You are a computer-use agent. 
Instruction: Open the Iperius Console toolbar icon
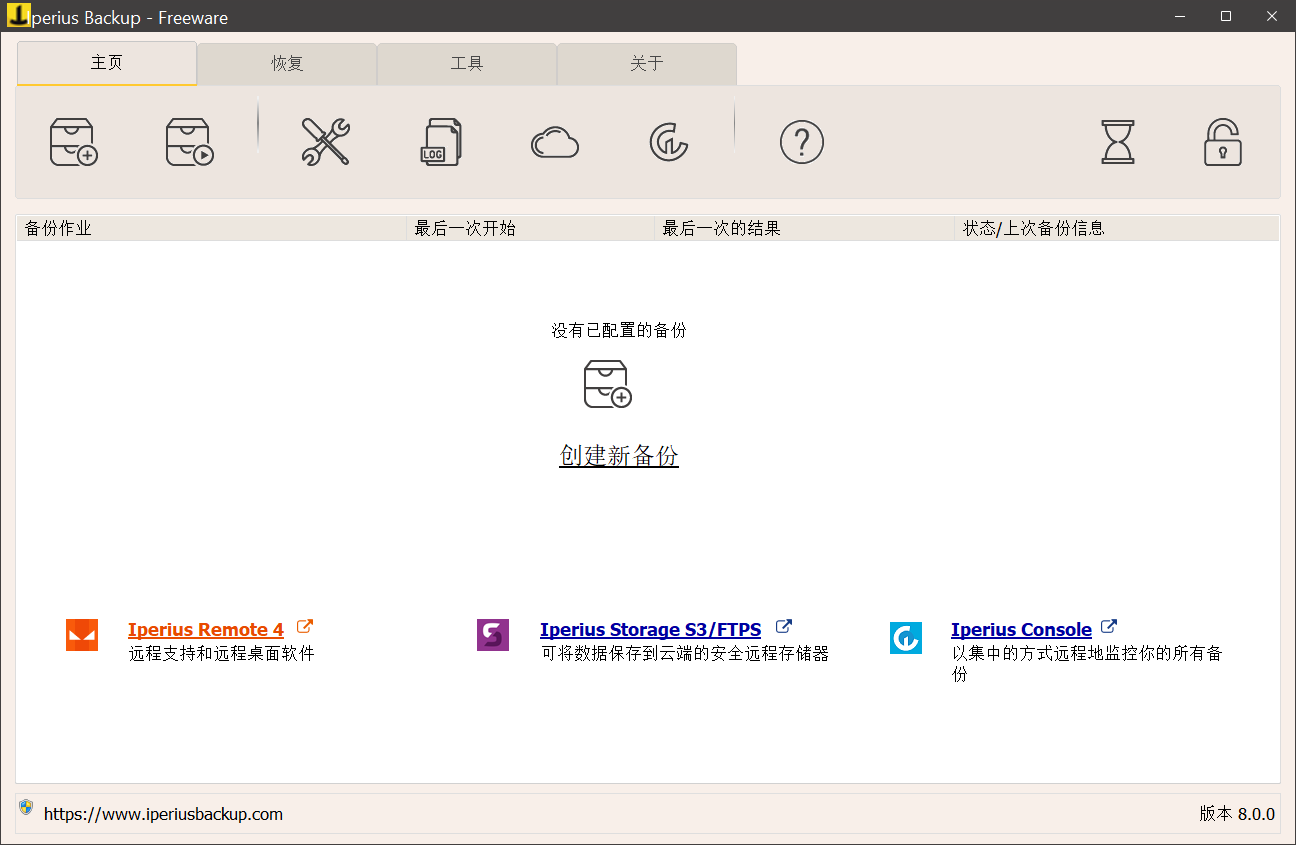click(668, 143)
